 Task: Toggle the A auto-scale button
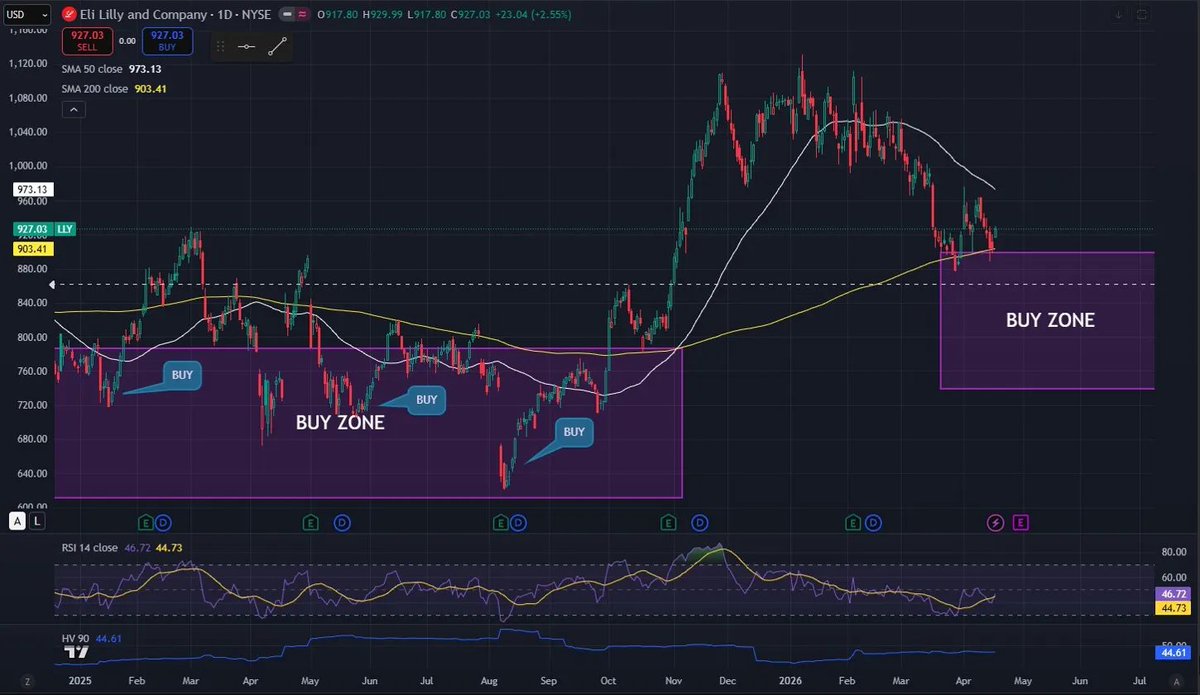tap(18, 521)
